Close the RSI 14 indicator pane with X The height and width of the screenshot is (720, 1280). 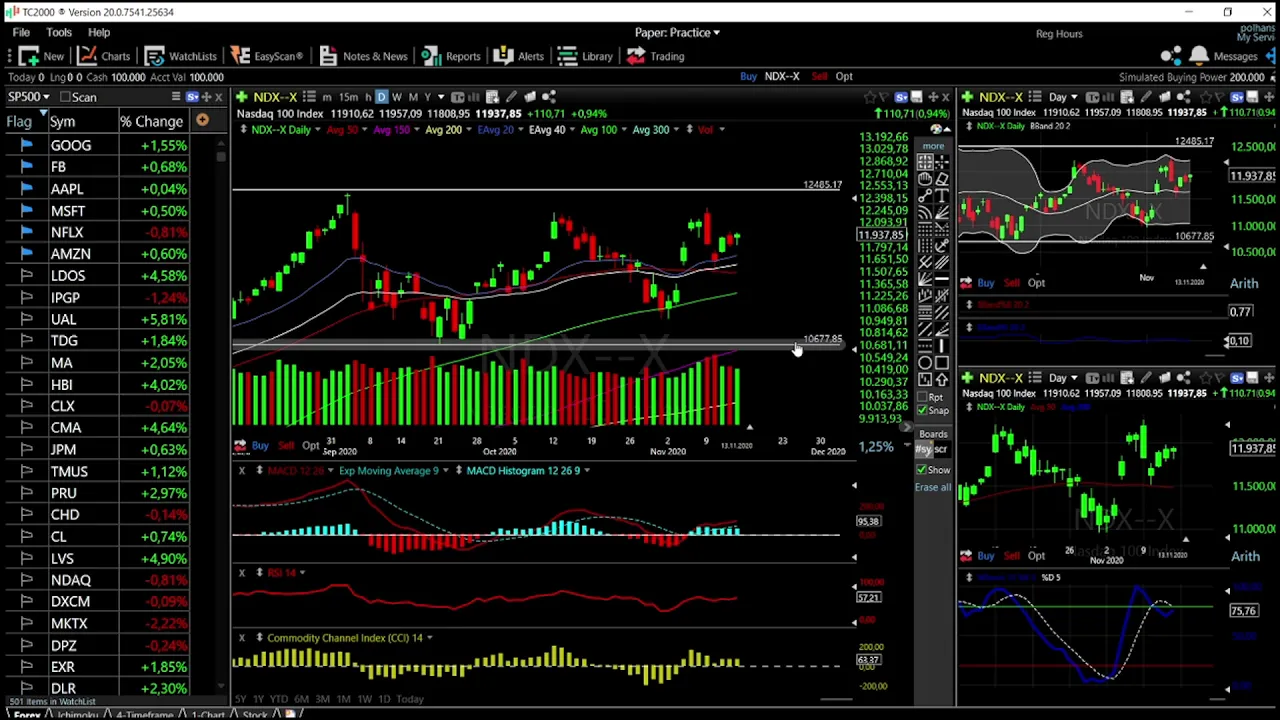point(242,572)
